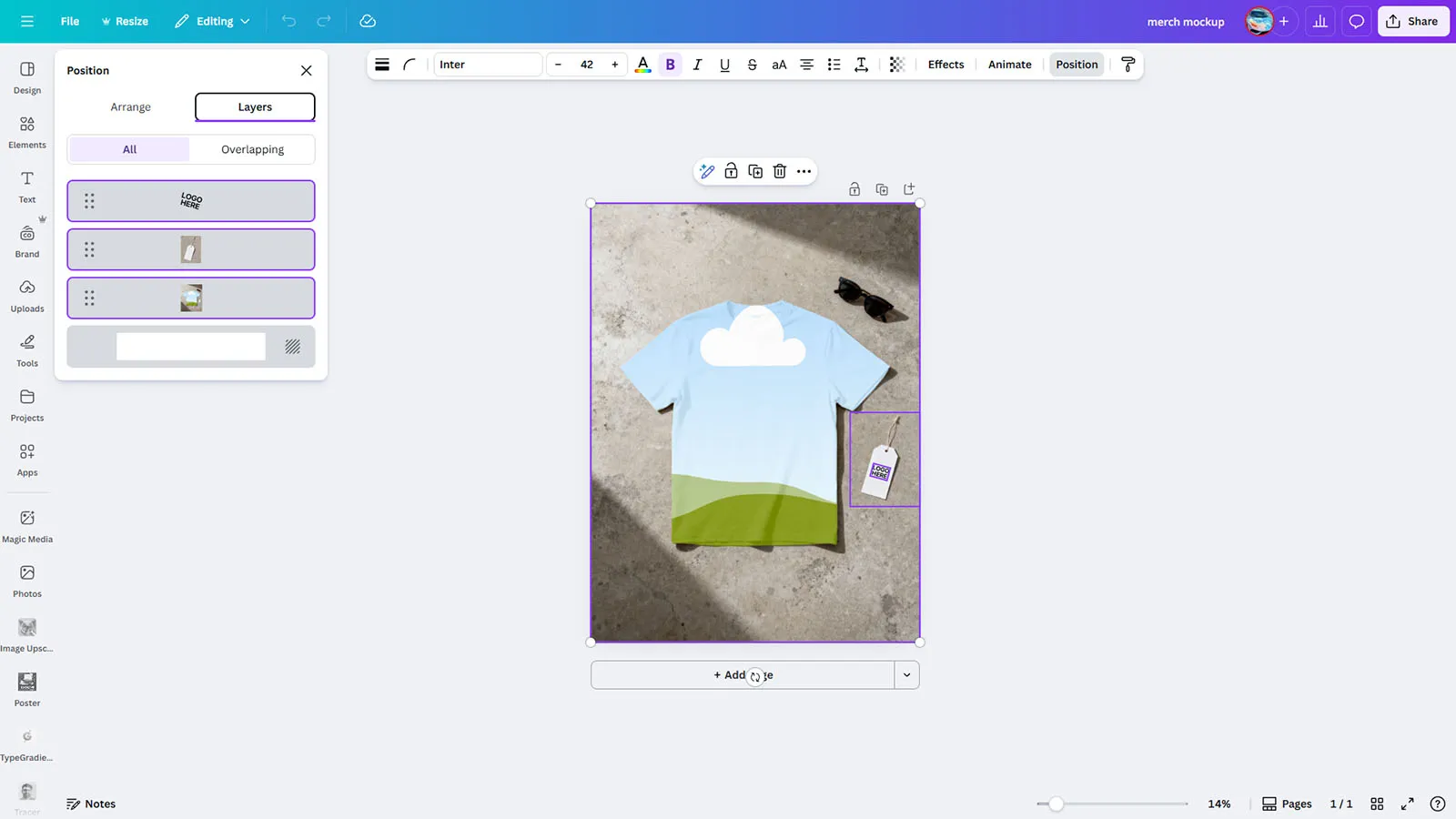Image resolution: width=1456 pixels, height=819 pixels.
Task: Toggle underline text formatting
Action: (x=724, y=65)
